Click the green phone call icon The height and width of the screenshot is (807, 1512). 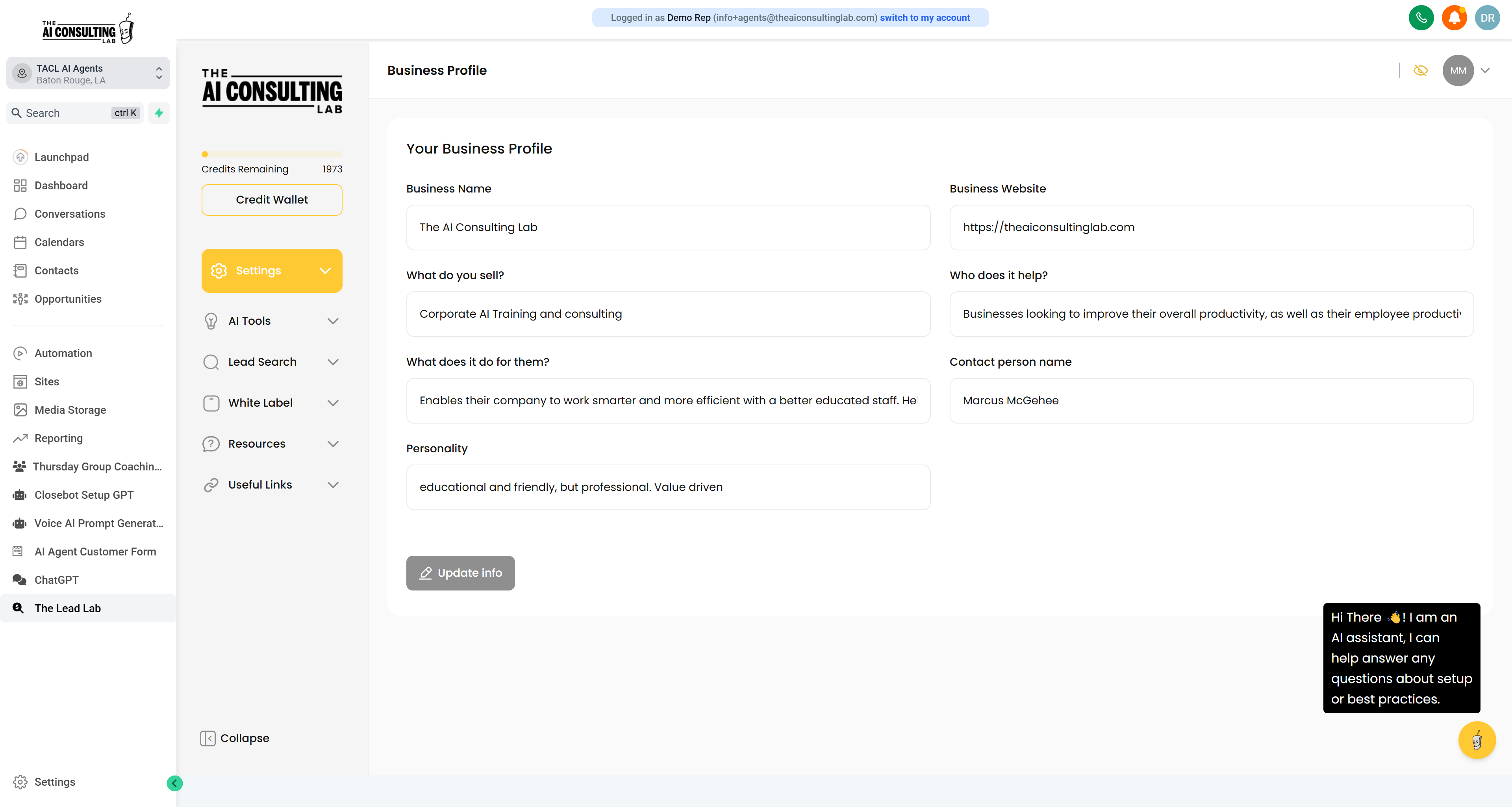click(x=1421, y=18)
